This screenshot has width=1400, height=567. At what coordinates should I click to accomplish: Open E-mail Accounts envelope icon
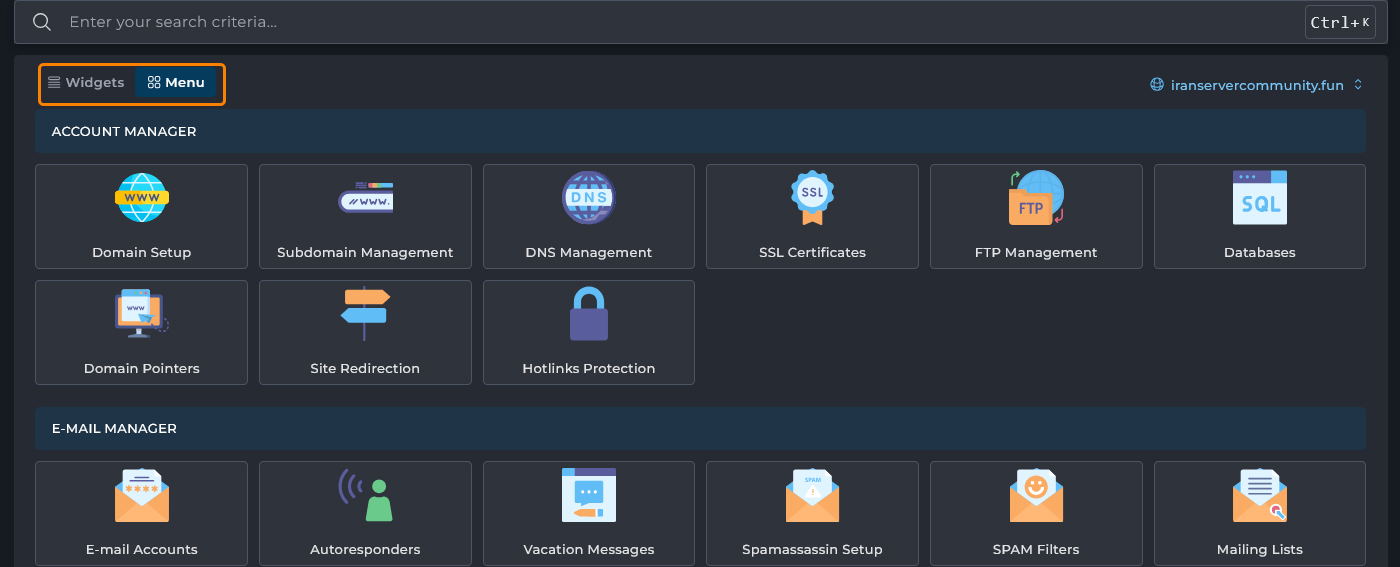[141, 495]
